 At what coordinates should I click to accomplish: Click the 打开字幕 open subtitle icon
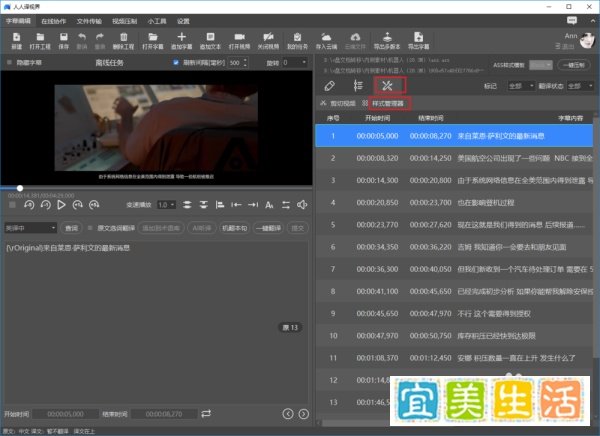[153, 37]
